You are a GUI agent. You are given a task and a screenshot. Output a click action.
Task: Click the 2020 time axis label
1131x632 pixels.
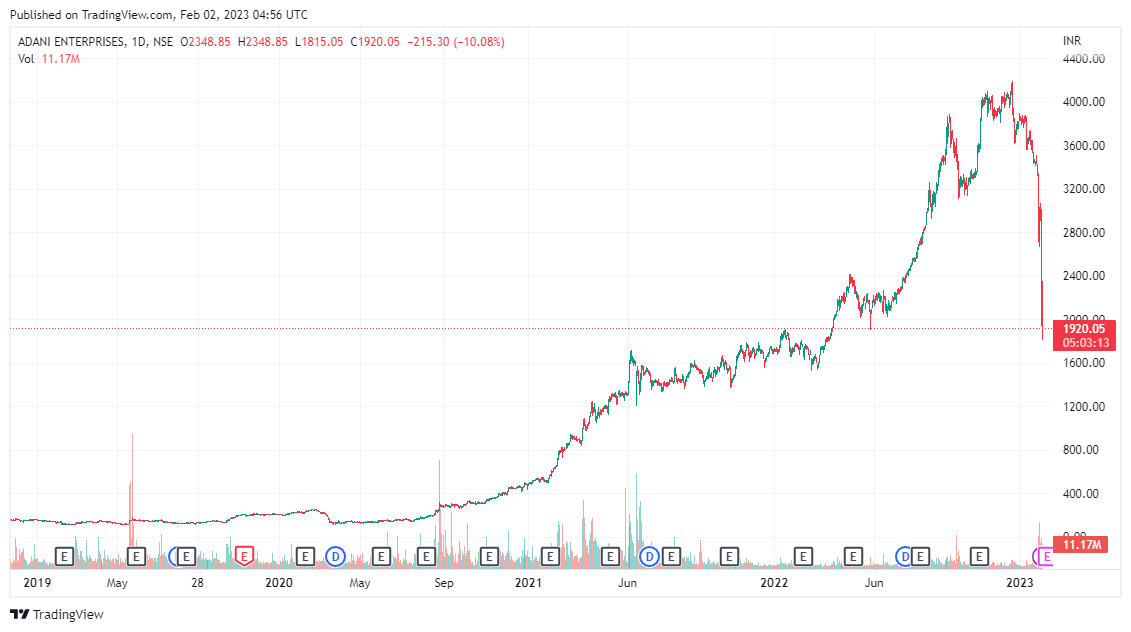point(278,582)
